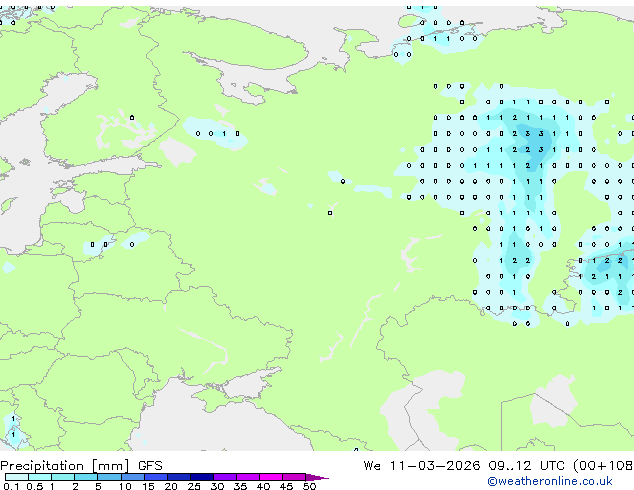
Task: Select the 30–35 mm purple legend box
Action: click(225, 477)
